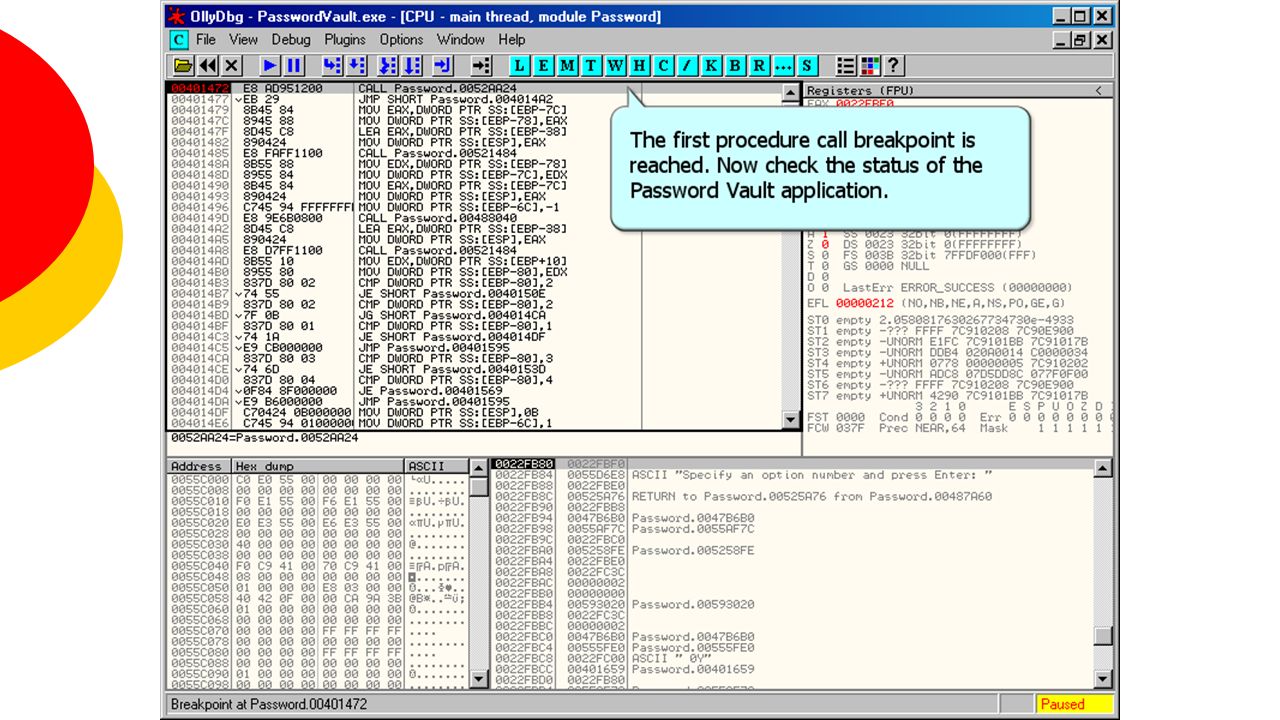The image size is (1280, 720).
Task: Select the JMP Password.00401595 line at 004014C5
Action: pos(474,347)
